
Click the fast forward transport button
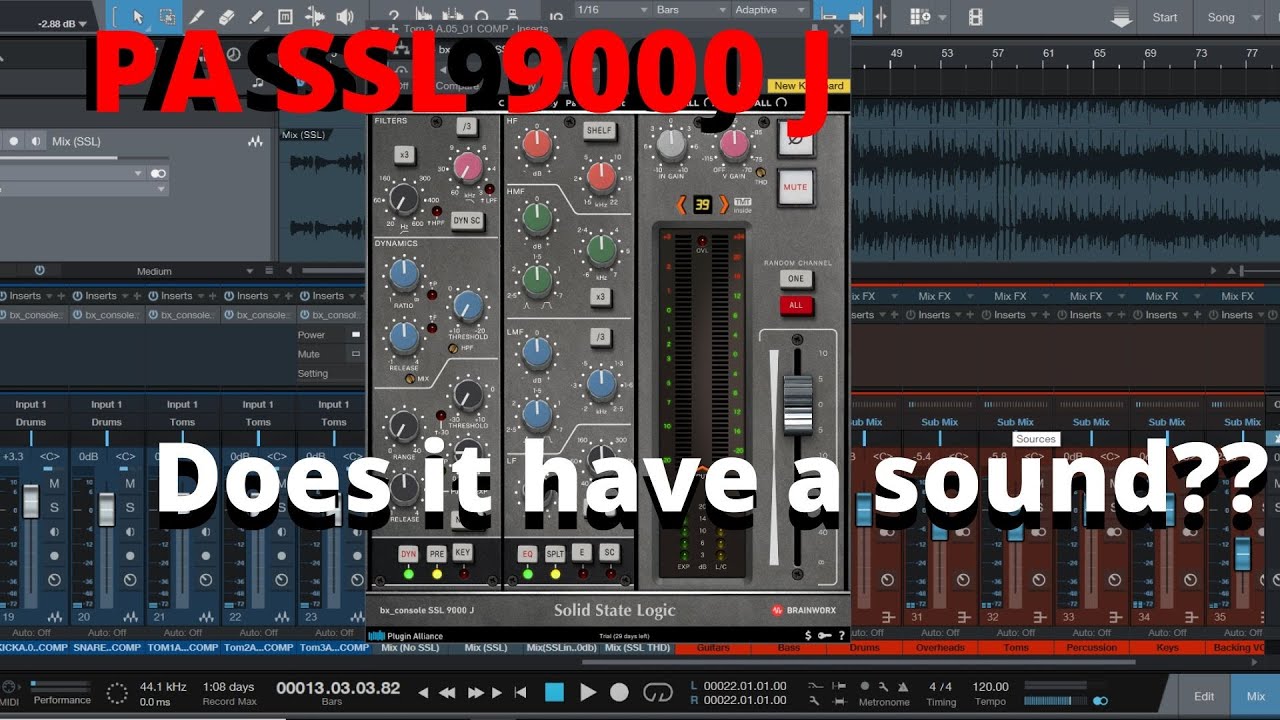[476, 692]
